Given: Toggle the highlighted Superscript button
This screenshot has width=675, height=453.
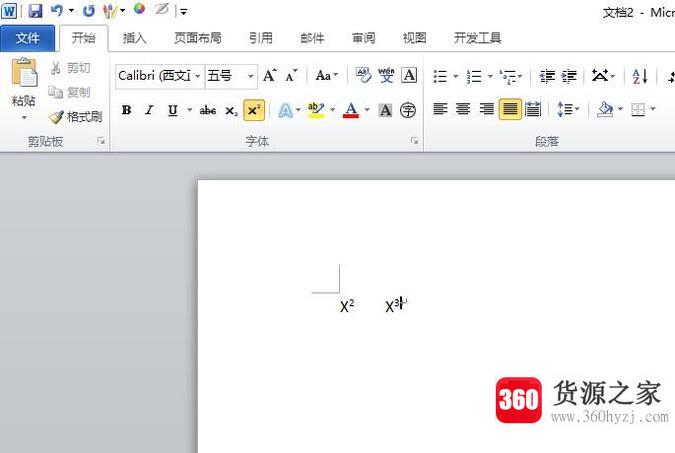Looking at the screenshot, I should click(x=254, y=110).
